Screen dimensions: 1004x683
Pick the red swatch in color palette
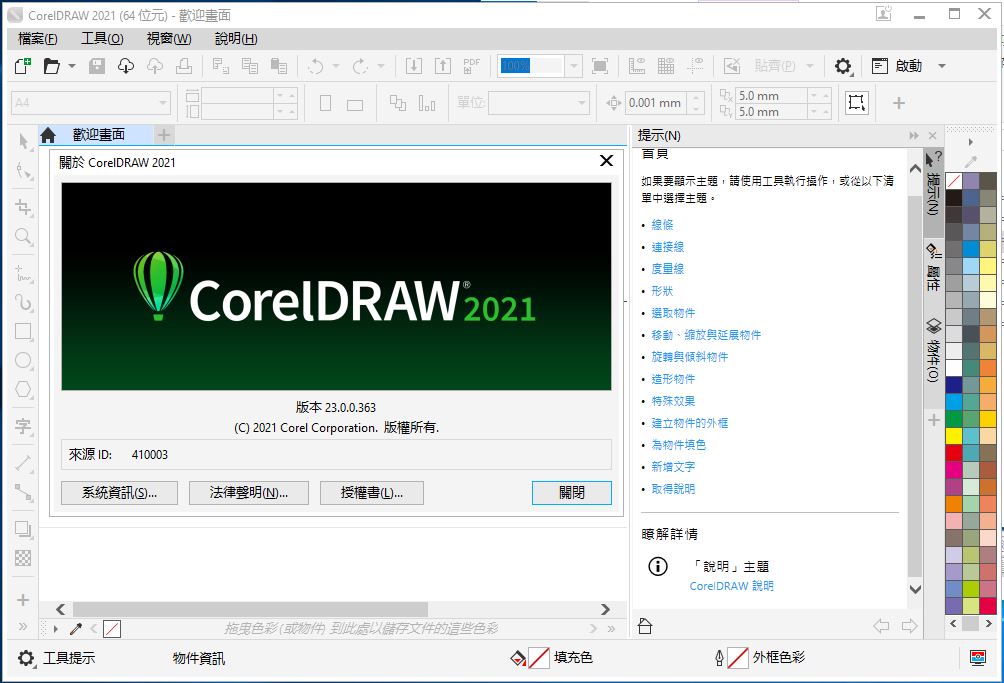click(x=954, y=452)
